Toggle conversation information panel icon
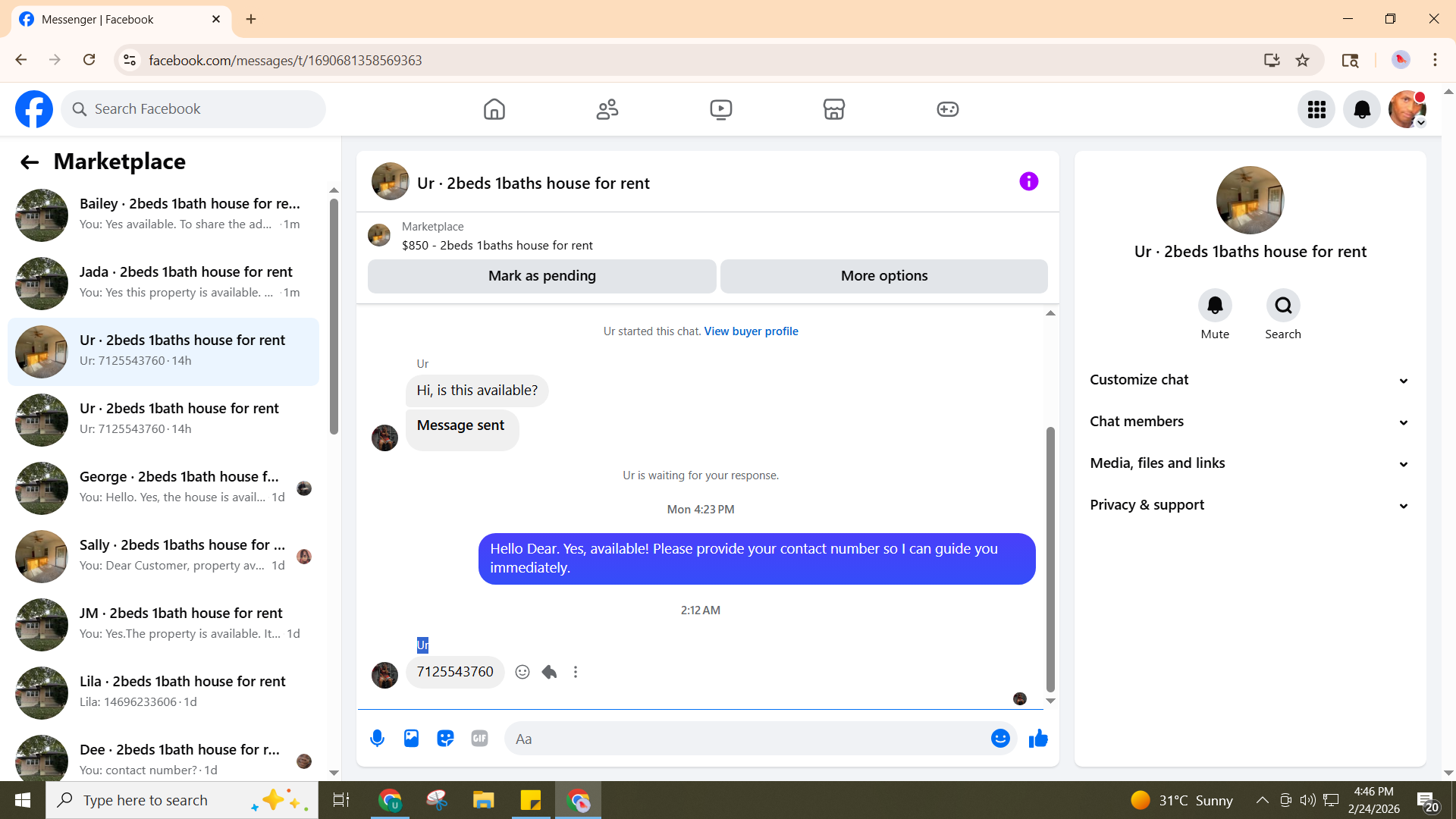Image resolution: width=1456 pixels, height=819 pixels. 1028,182
